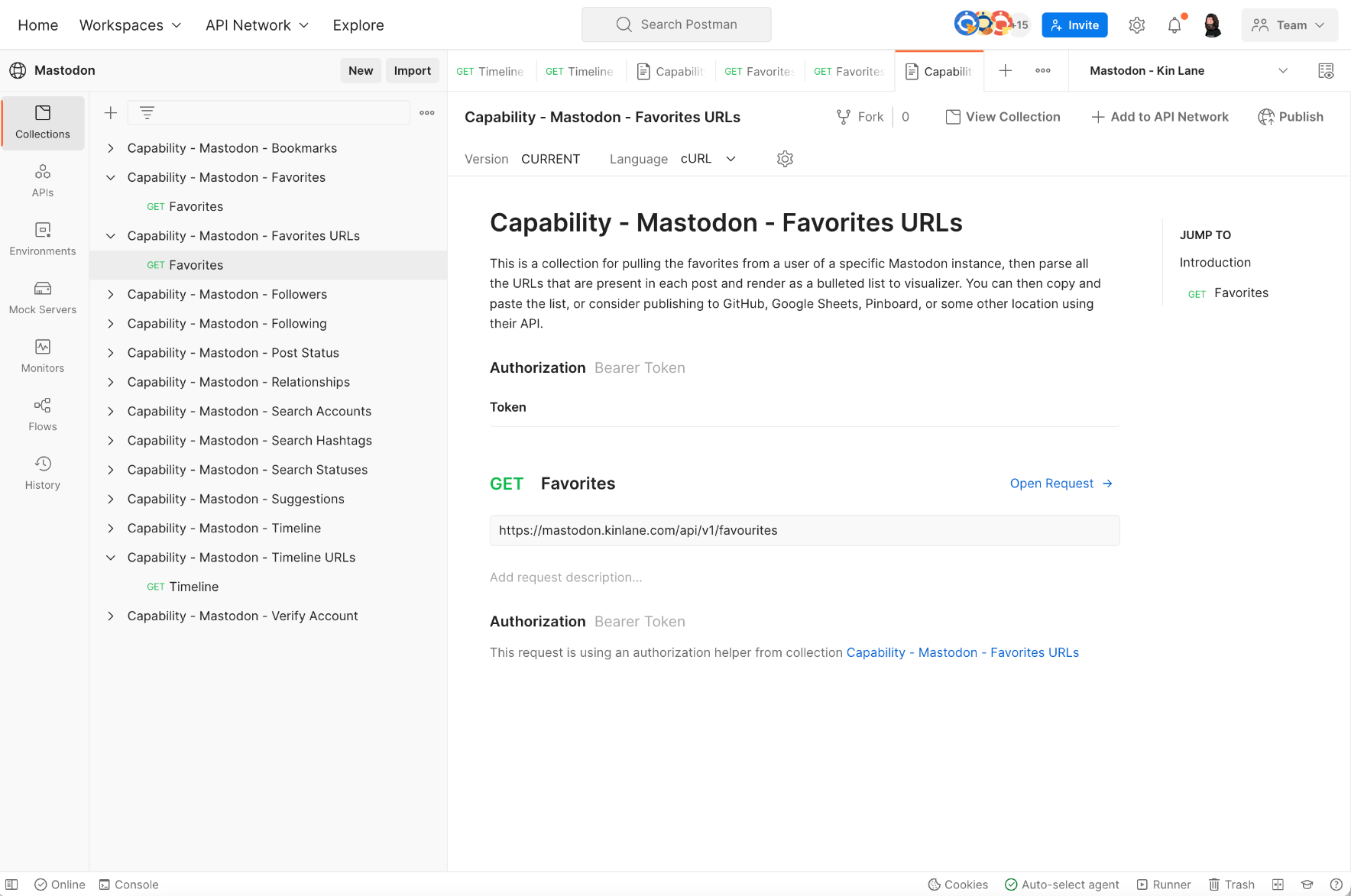Viewport: 1351px width, 896px height.
Task: Open the environment quick look icon
Action: (x=1327, y=71)
